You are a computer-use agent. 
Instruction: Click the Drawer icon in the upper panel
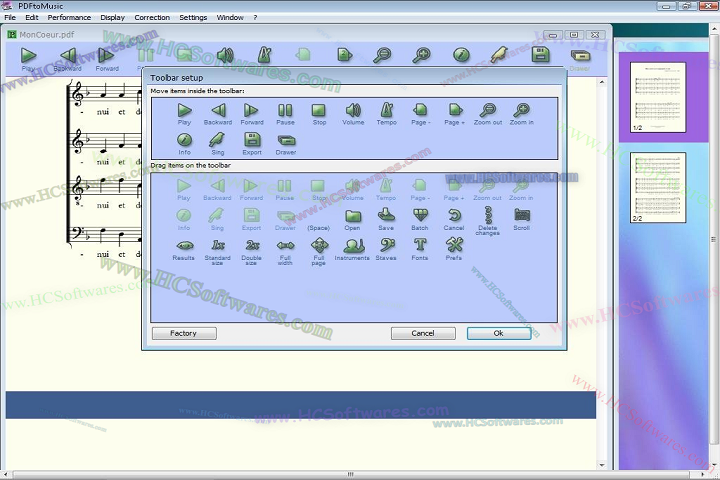click(x=286, y=140)
